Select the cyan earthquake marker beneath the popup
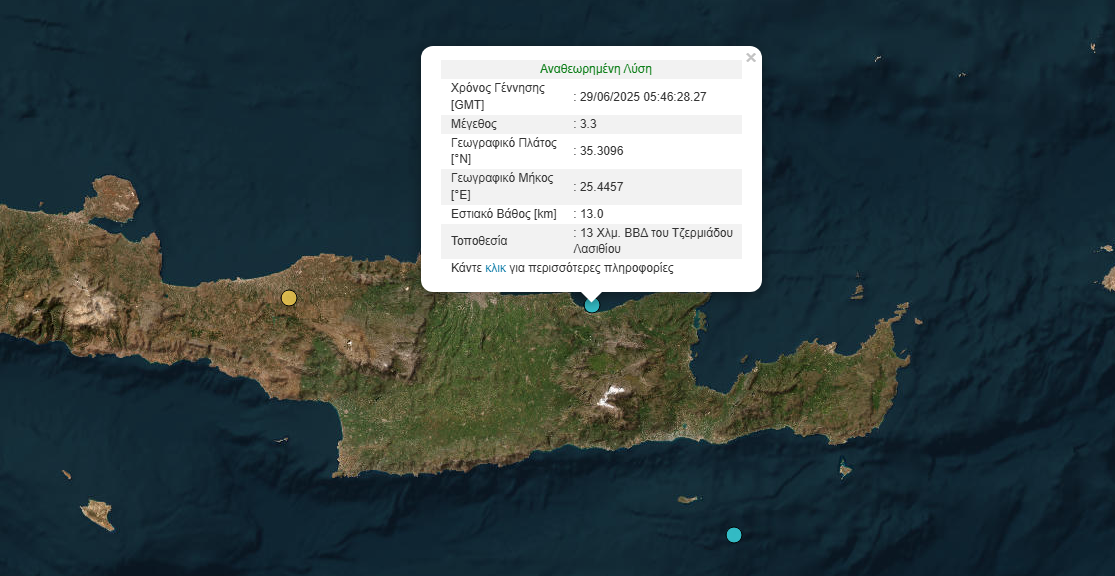This screenshot has width=1115, height=576. point(592,304)
